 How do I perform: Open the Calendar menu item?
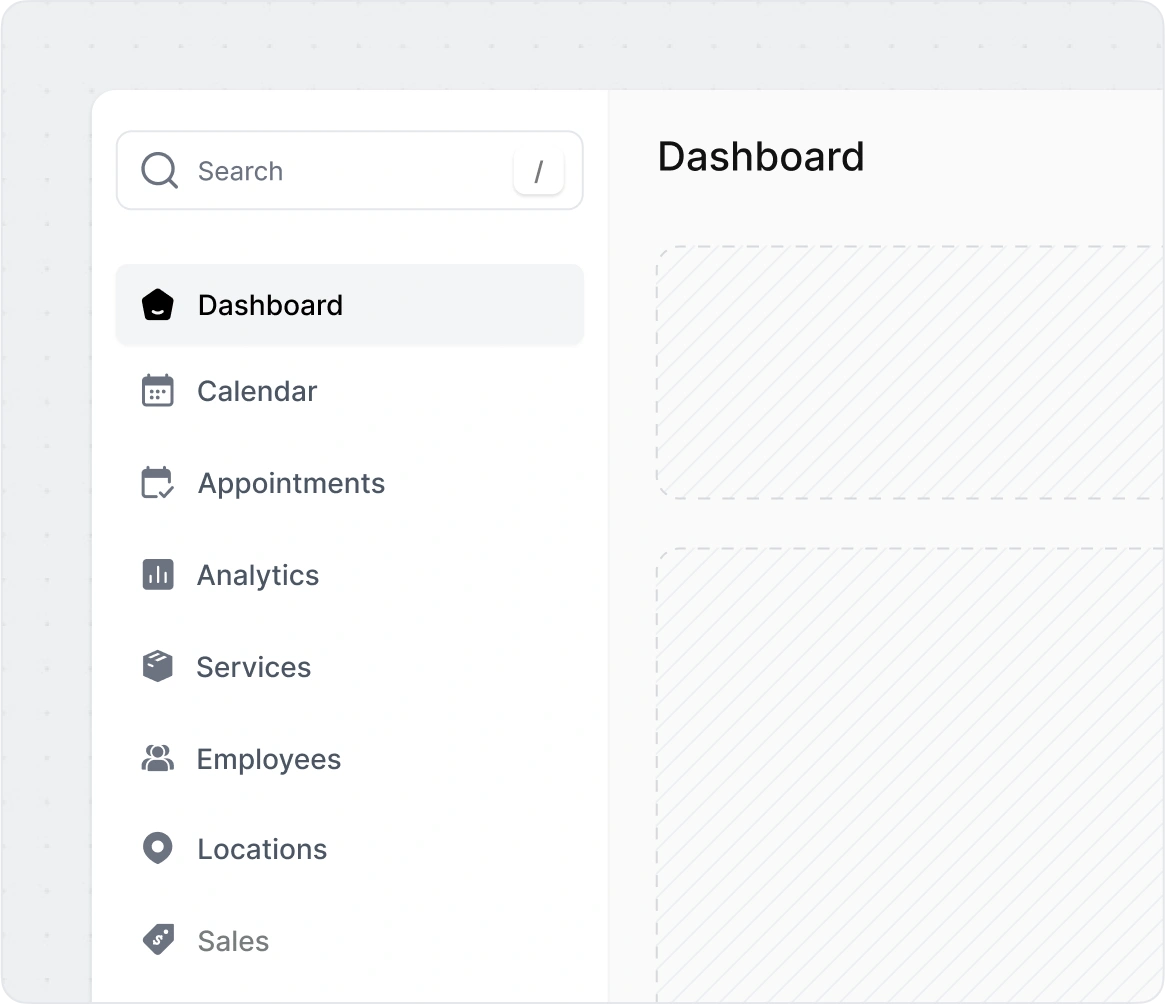tap(257, 391)
